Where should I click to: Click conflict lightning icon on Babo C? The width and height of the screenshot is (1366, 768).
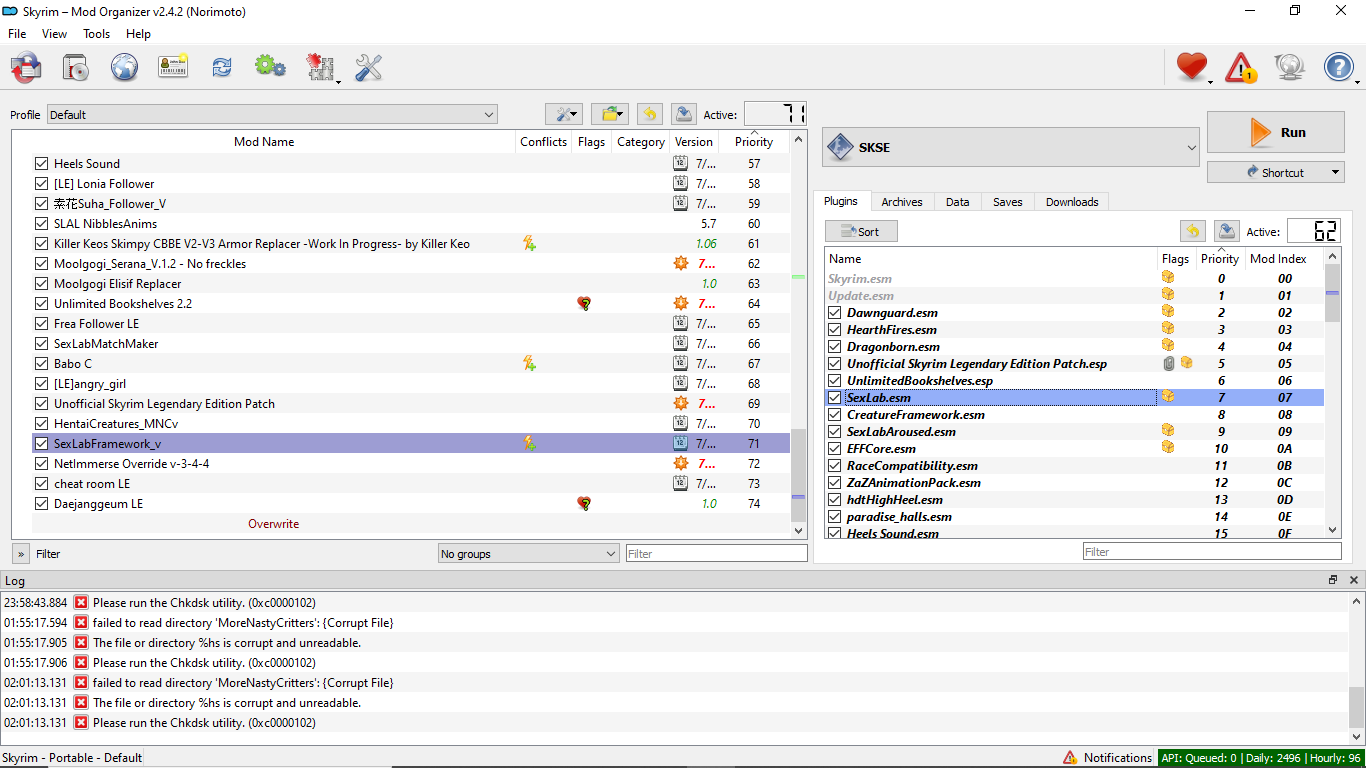coord(529,364)
